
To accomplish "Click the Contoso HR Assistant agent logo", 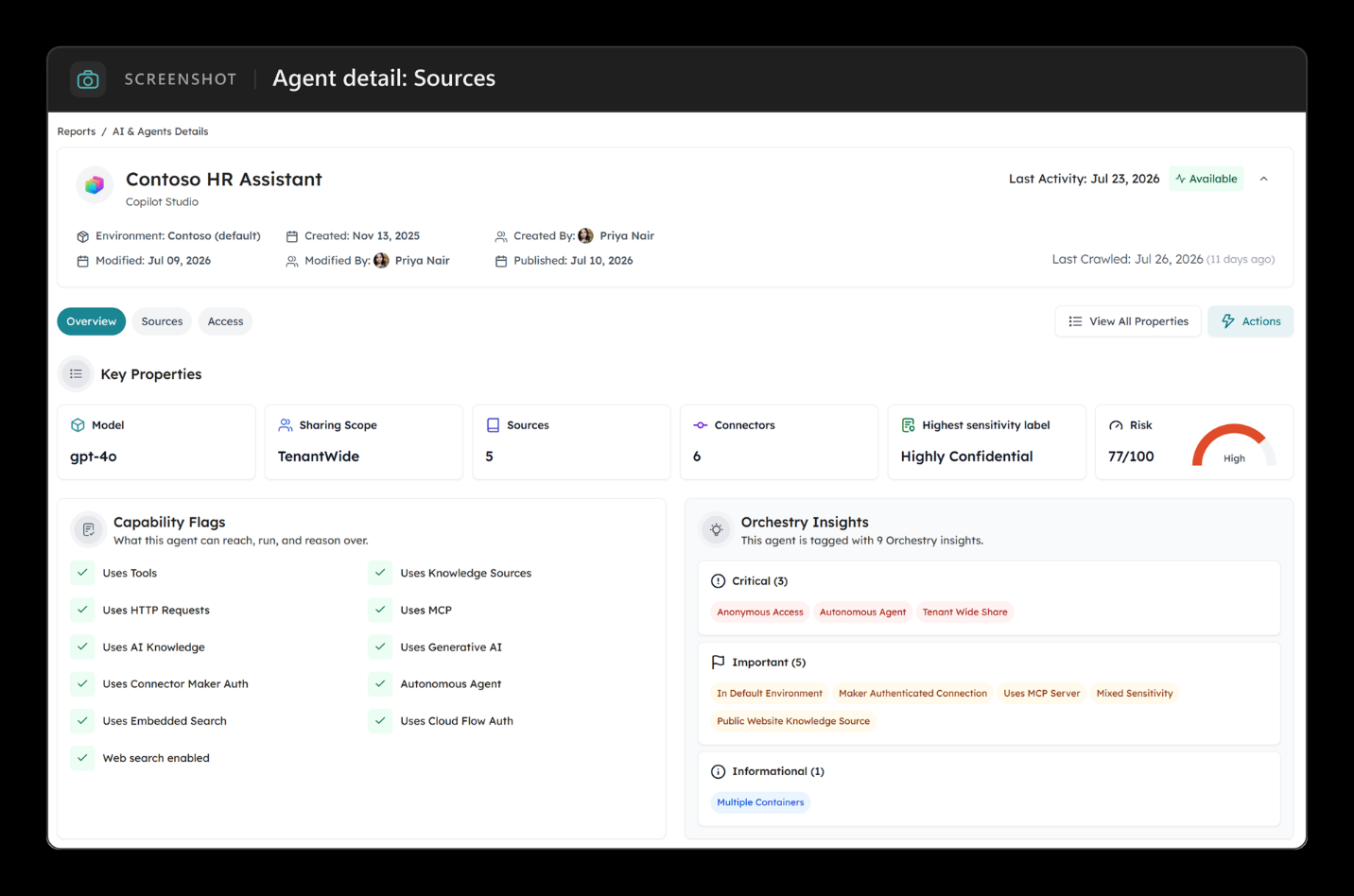I will 95,185.
